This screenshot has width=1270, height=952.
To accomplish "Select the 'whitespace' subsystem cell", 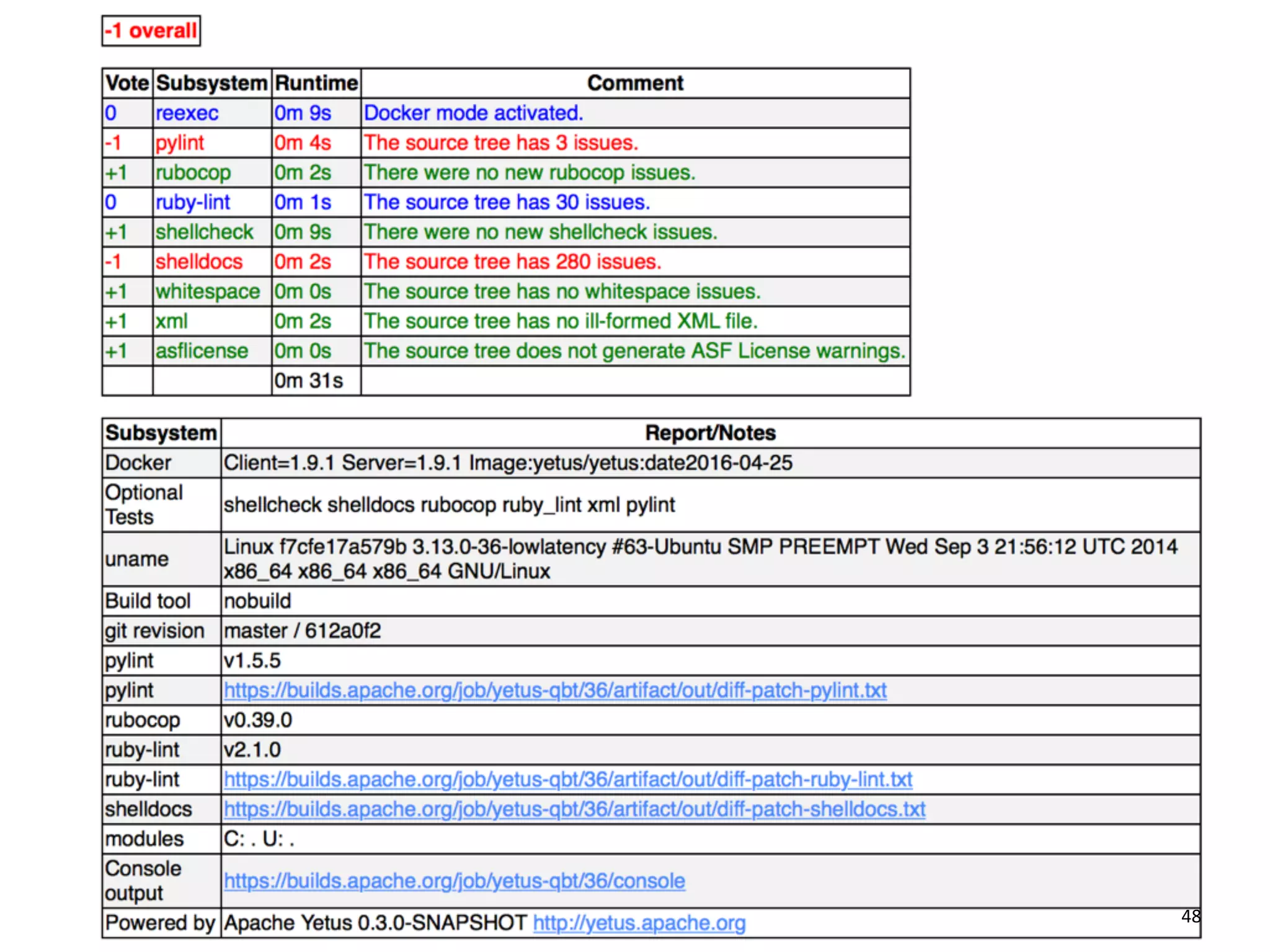I will (212, 292).
